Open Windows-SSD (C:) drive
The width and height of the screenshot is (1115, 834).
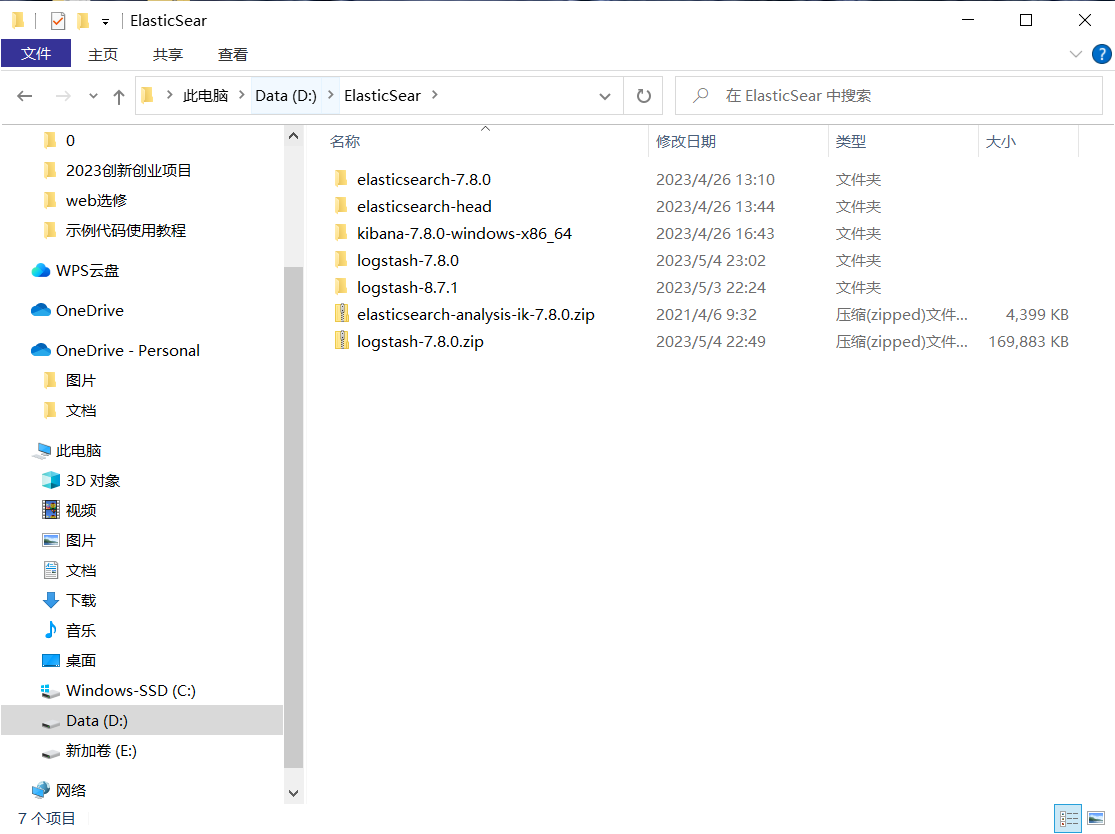[131, 690]
